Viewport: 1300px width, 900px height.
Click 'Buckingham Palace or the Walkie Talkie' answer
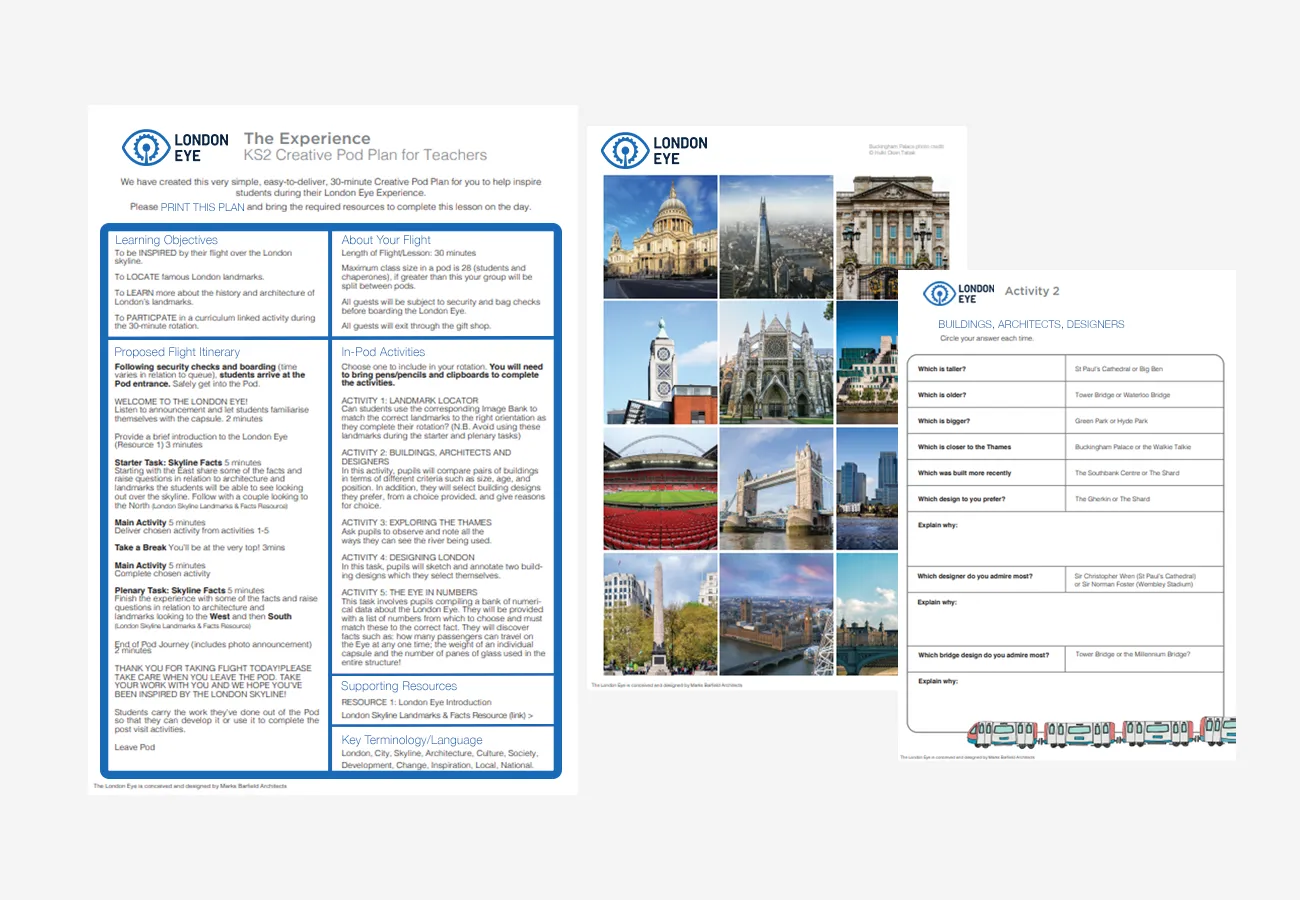(x=1133, y=447)
